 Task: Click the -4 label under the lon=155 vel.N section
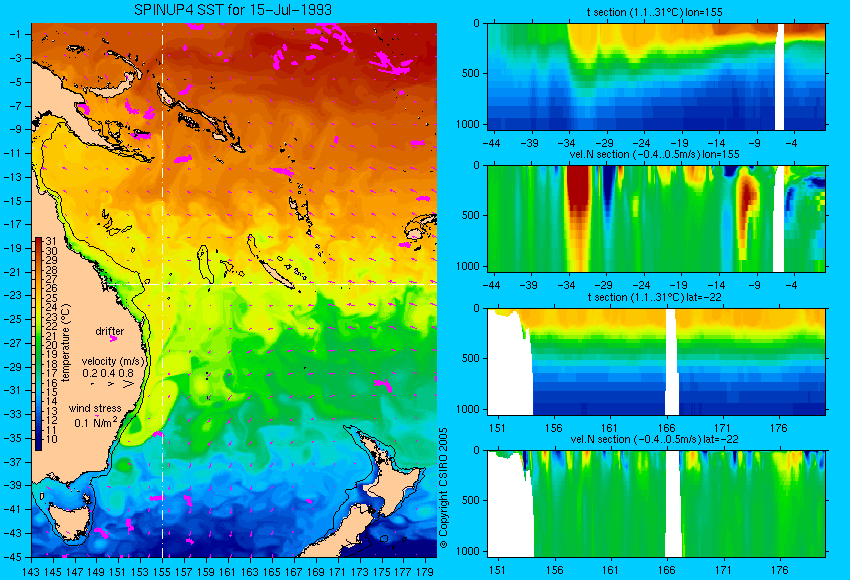coord(791,285)
